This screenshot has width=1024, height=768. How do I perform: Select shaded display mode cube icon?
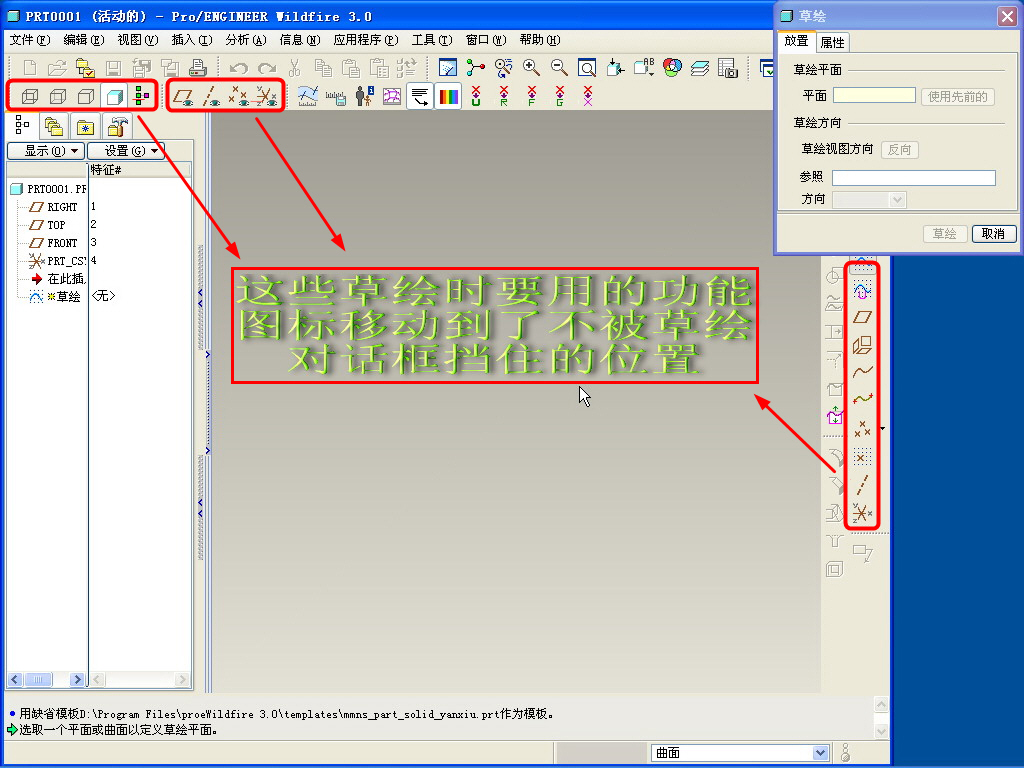point(114,97)
